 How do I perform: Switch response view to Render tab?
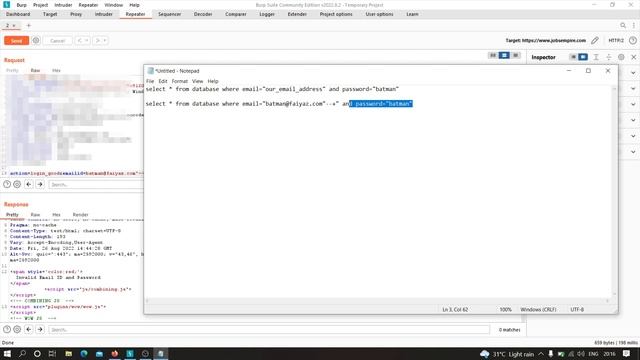coord(80,215)
